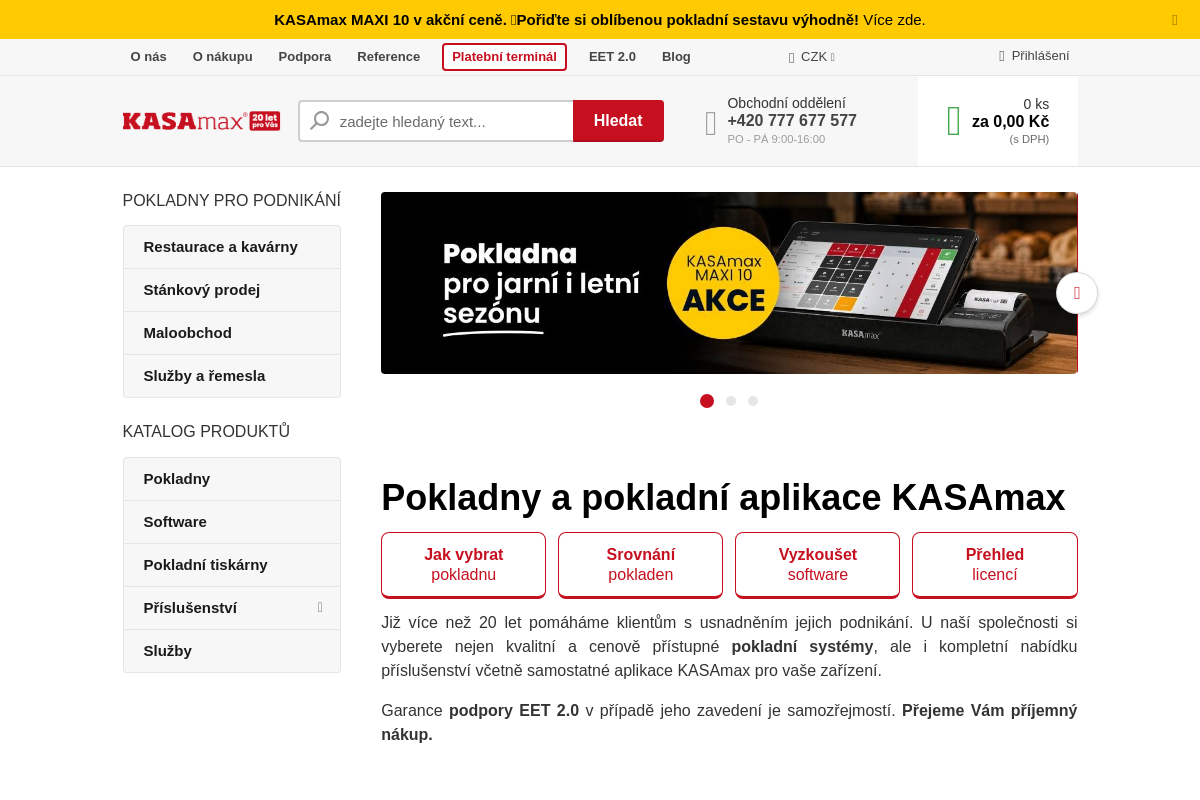Close the yellow promo banner

tap(1175, 20)
